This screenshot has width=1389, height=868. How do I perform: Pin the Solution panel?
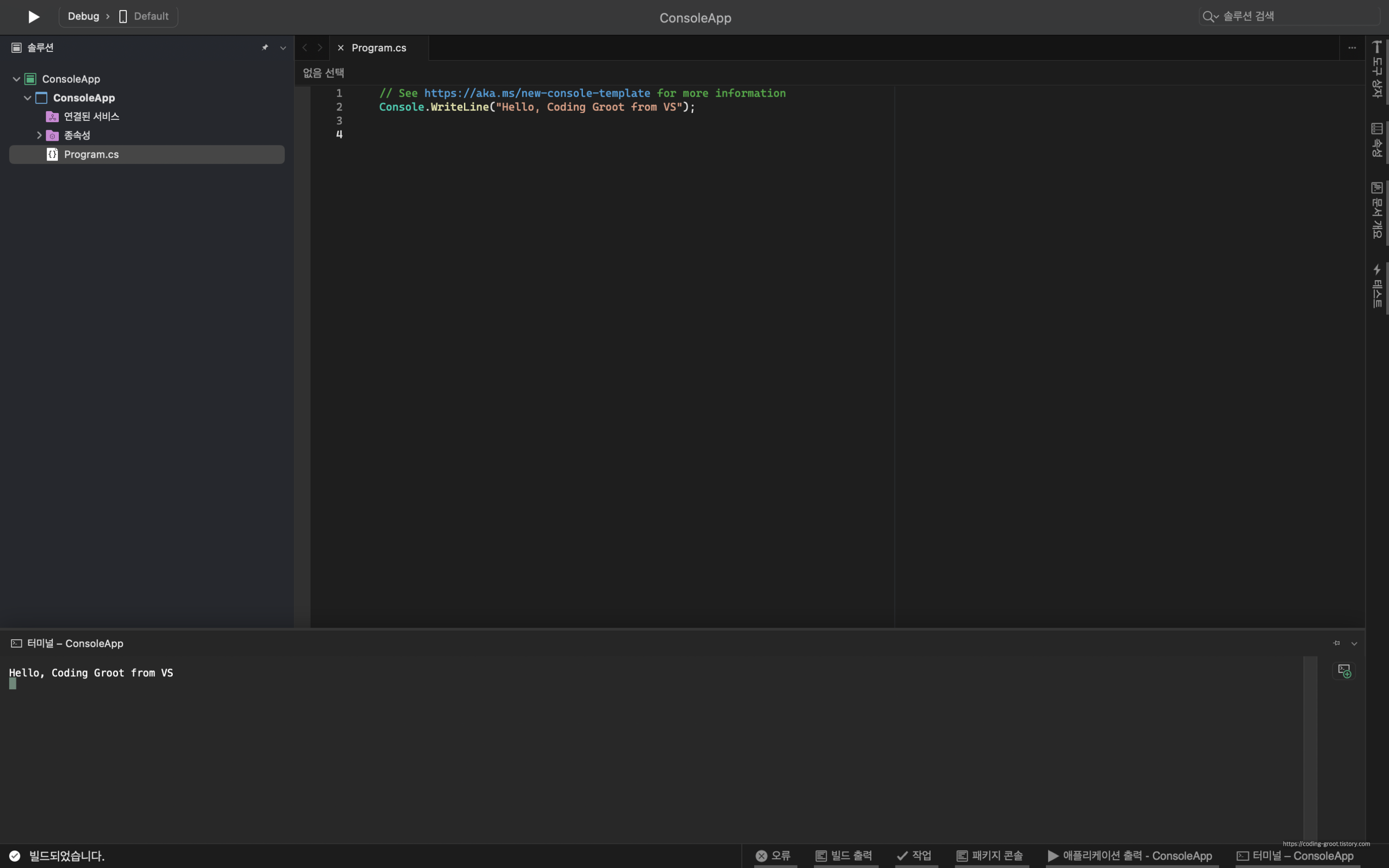point(264,48)
